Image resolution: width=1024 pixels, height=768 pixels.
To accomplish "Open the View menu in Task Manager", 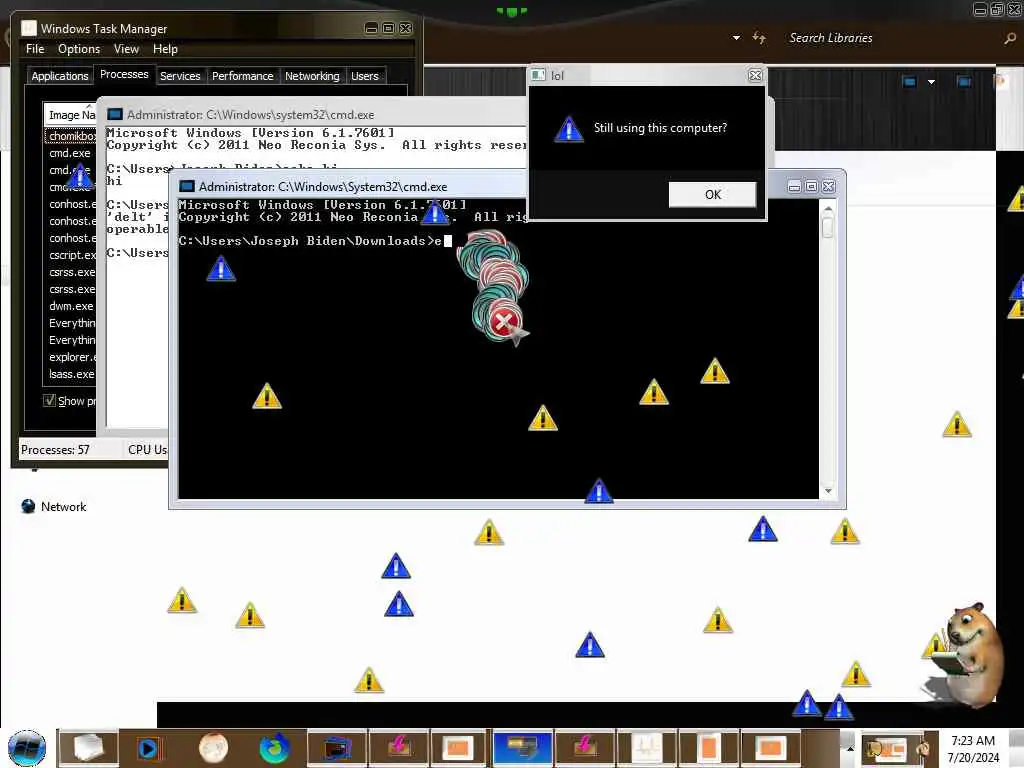I will pyautogui.click(x=126, y=49).
